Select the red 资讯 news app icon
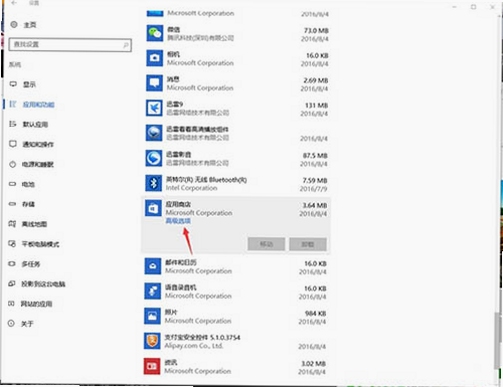This screenshot has width=503, height=387. [152, 366]
